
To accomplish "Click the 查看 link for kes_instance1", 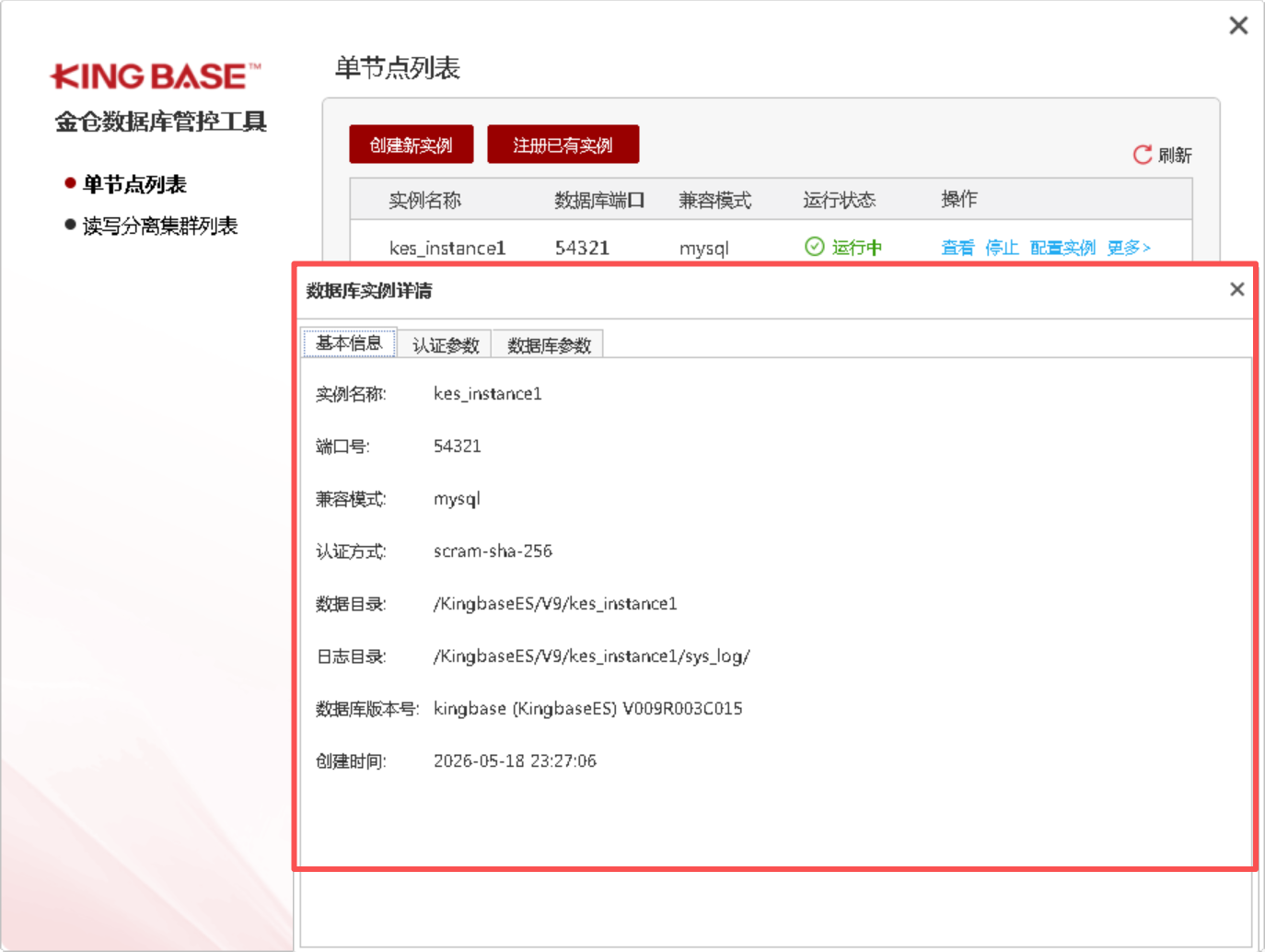I will coord(957,248).
